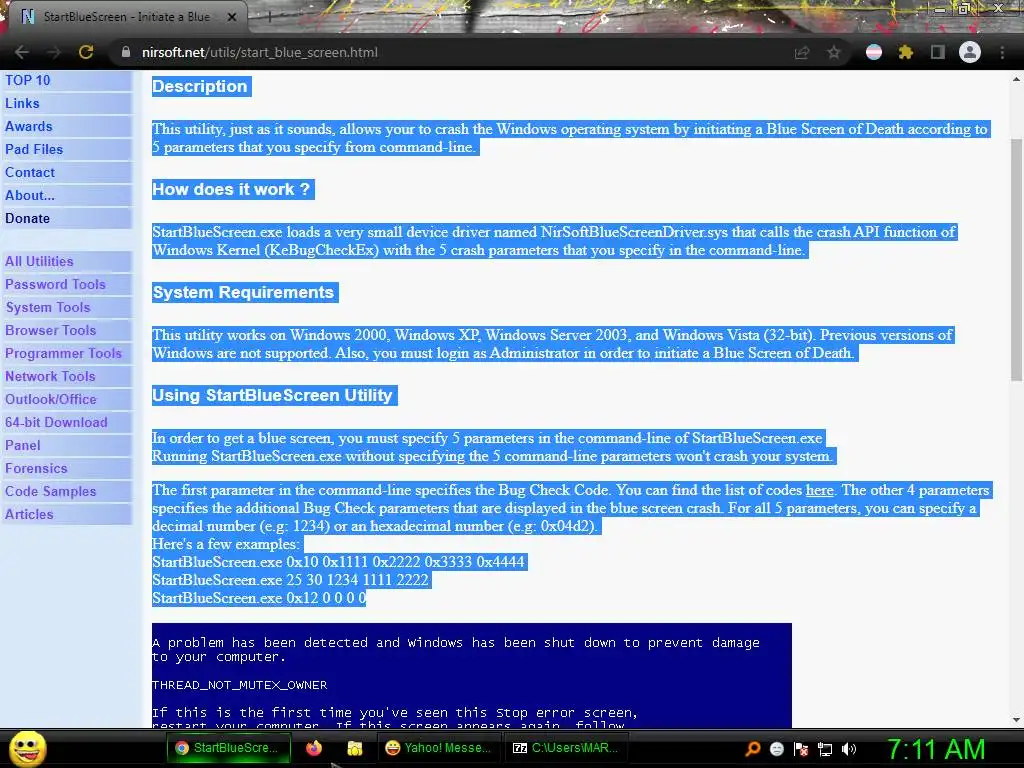The image size is (1024, 768).
Task: Open the Chrome profile avatar
Action: 970,52
